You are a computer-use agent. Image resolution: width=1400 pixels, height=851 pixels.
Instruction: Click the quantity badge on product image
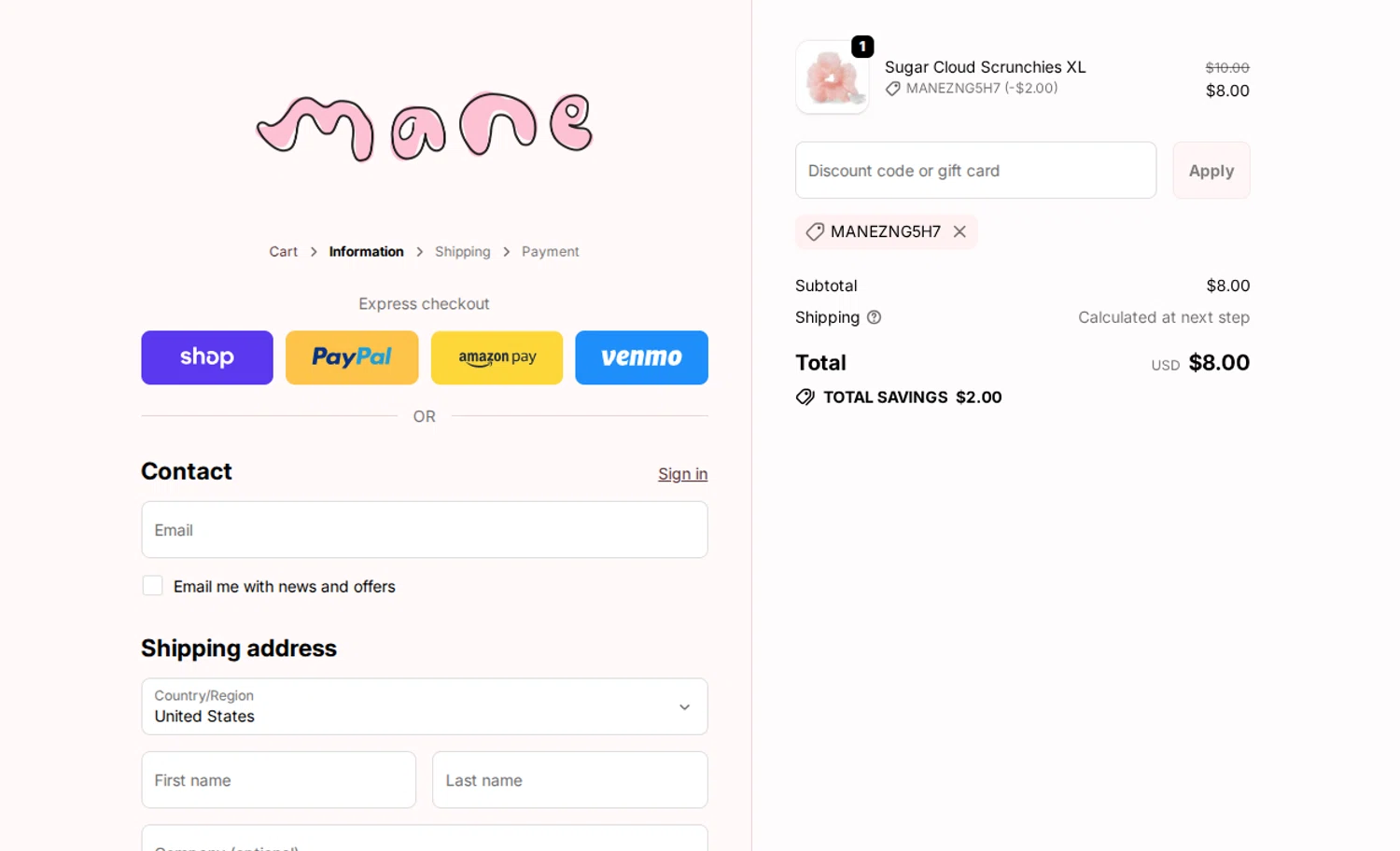tap(862, 46)
